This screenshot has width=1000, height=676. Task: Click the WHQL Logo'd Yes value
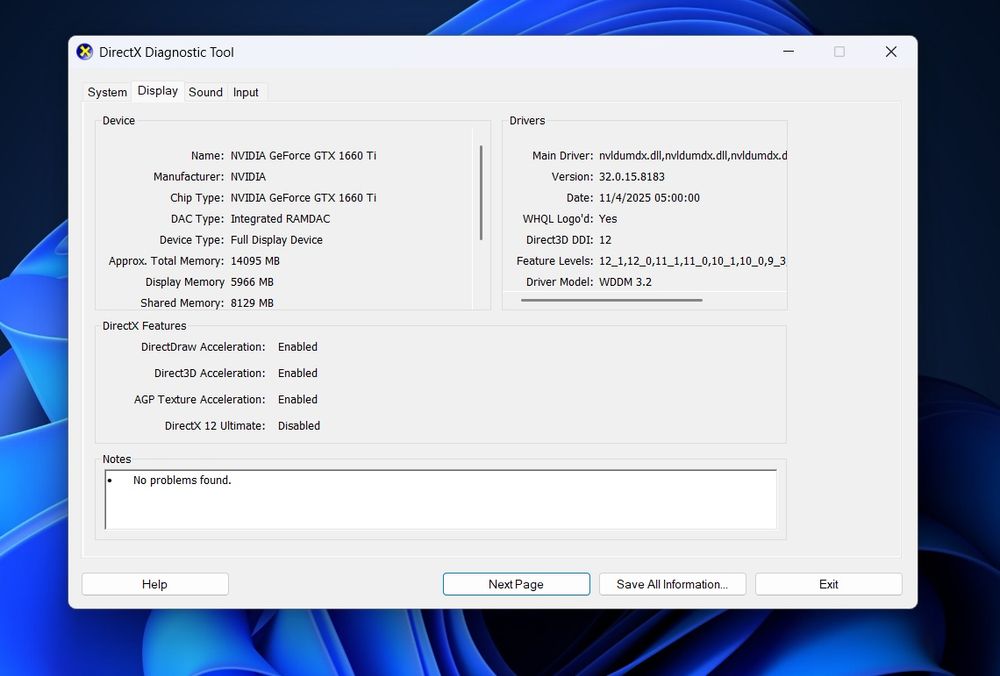pos(608,219)
